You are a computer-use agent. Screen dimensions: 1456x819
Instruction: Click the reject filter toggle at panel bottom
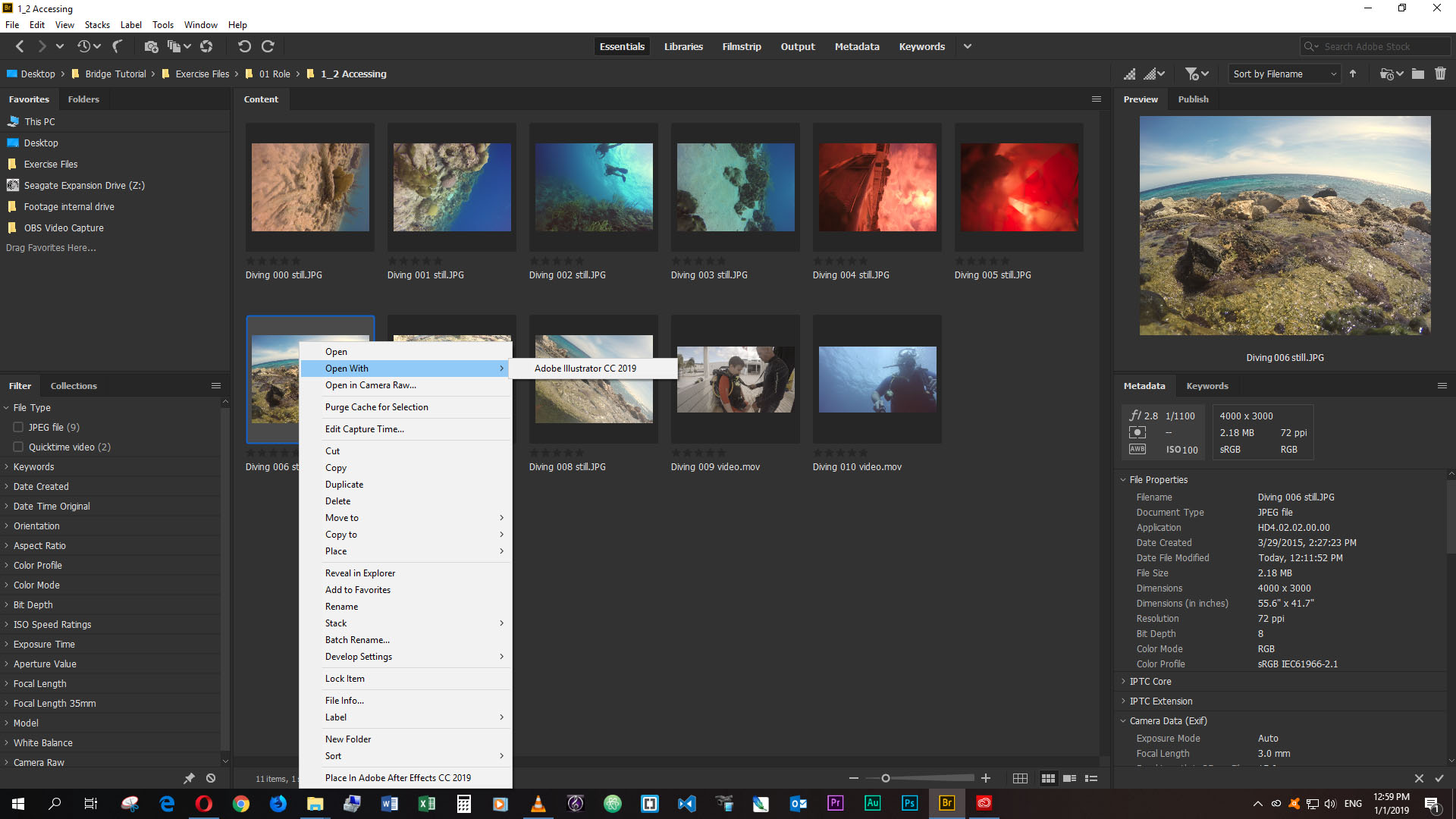pyautogui.click(x=211, y=778)
